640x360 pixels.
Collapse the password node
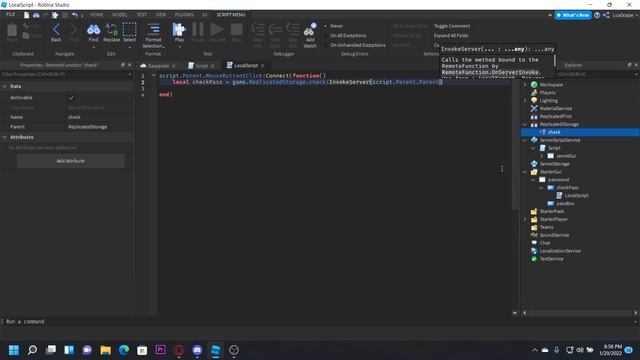pos(533,180)
